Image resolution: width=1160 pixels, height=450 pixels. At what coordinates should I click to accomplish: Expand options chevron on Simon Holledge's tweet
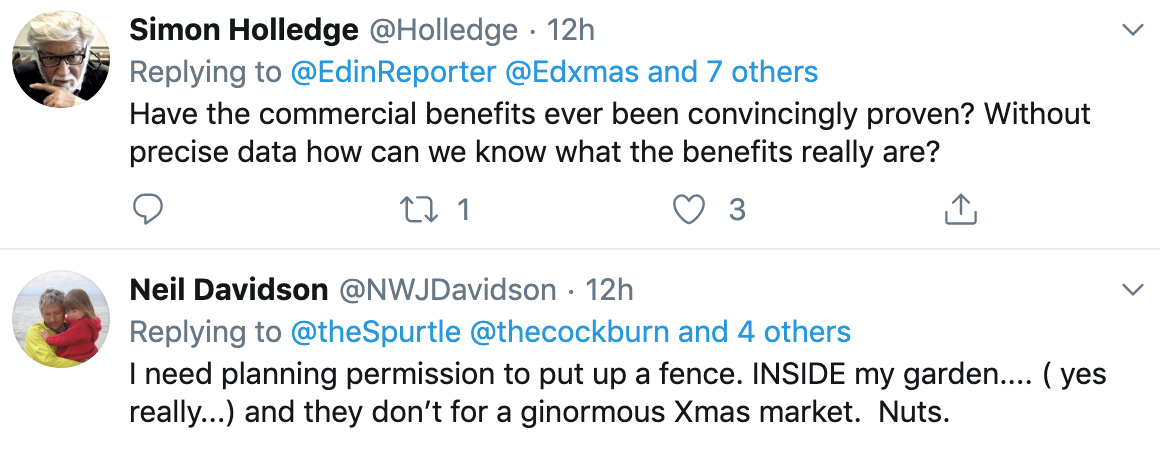(x=1133, y=30)
